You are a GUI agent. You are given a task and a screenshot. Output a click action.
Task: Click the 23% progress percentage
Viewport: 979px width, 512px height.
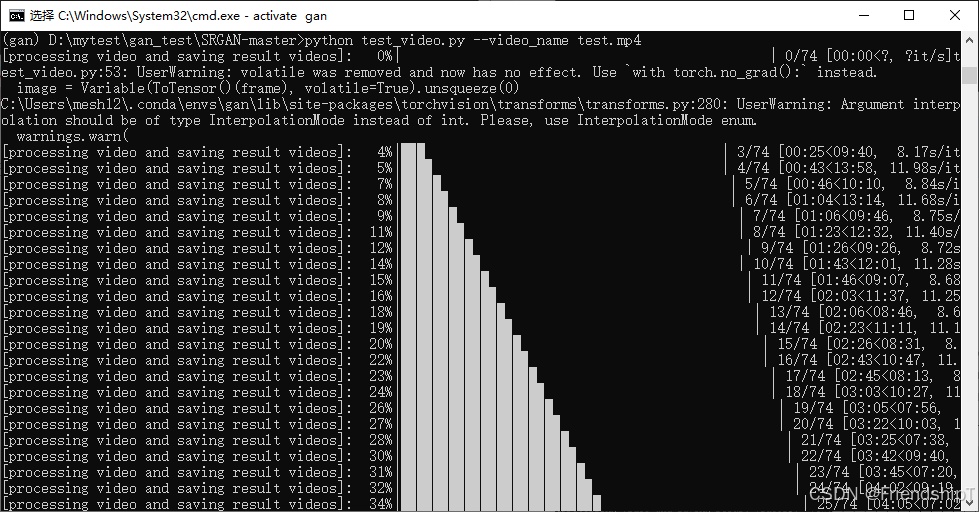381,377
